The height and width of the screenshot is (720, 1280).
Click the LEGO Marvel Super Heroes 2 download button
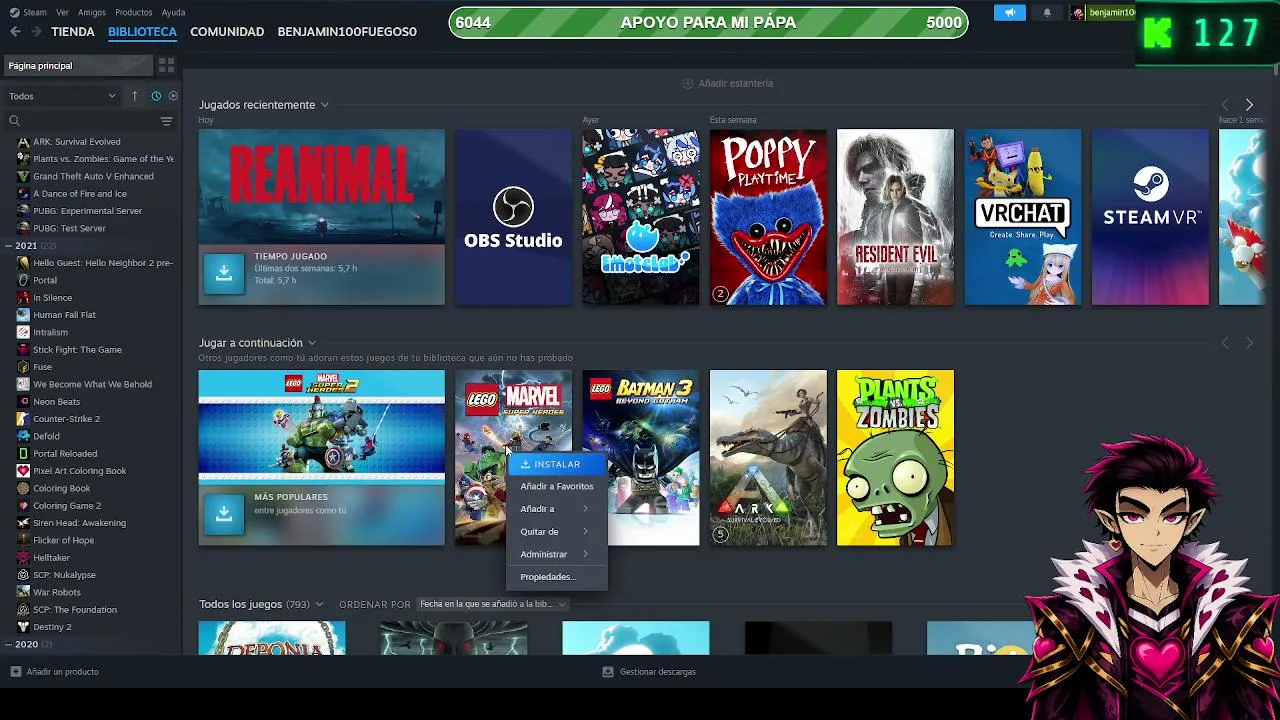224,514
